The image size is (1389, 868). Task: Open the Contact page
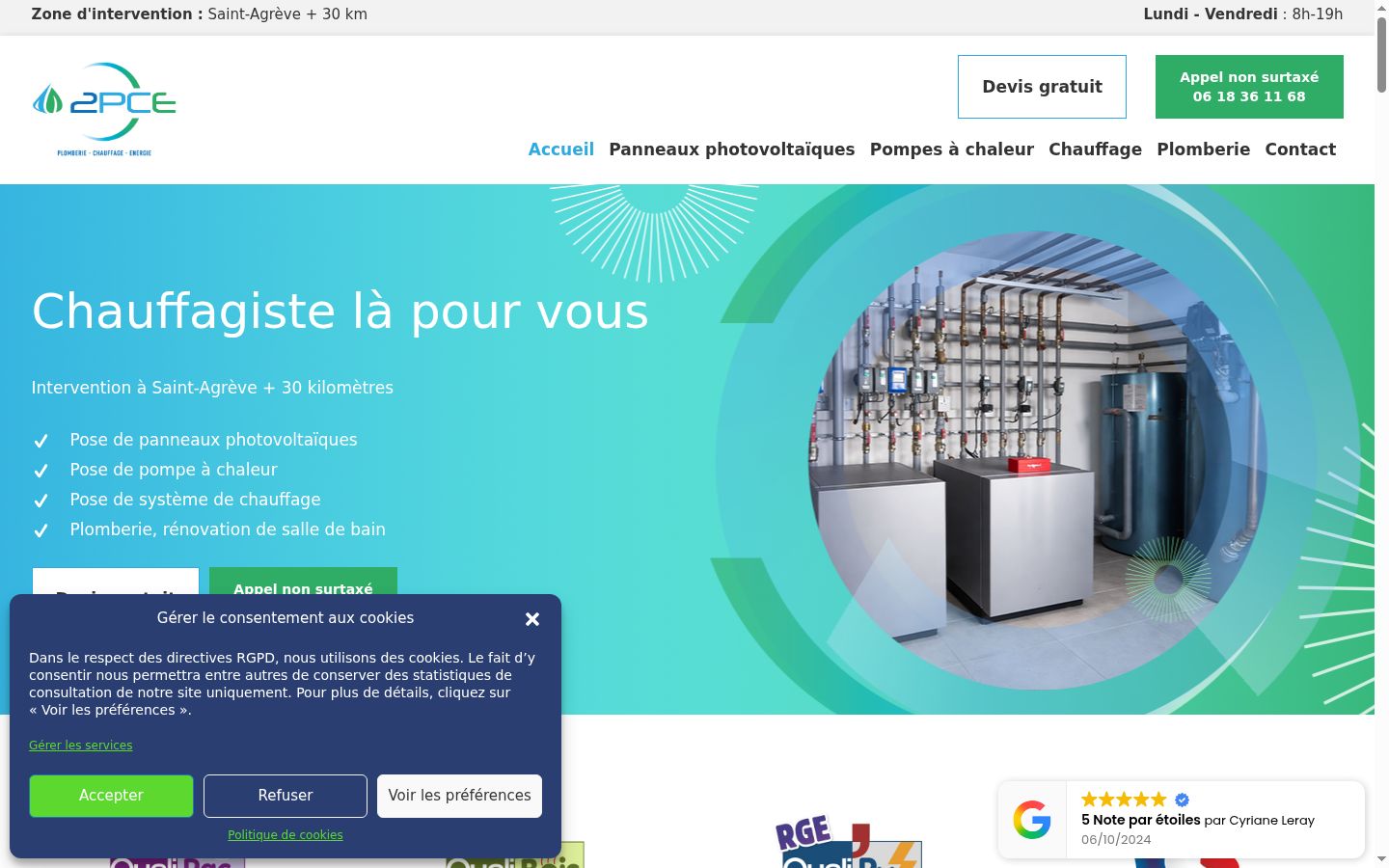pos(1300,149)
